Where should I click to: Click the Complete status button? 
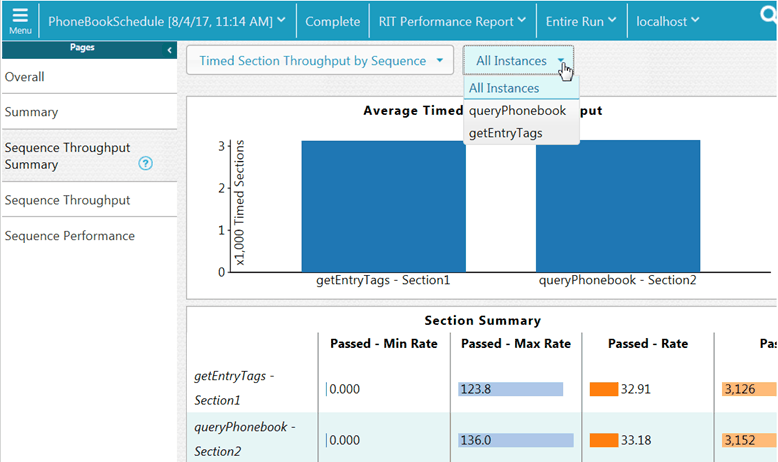point(332,21)
